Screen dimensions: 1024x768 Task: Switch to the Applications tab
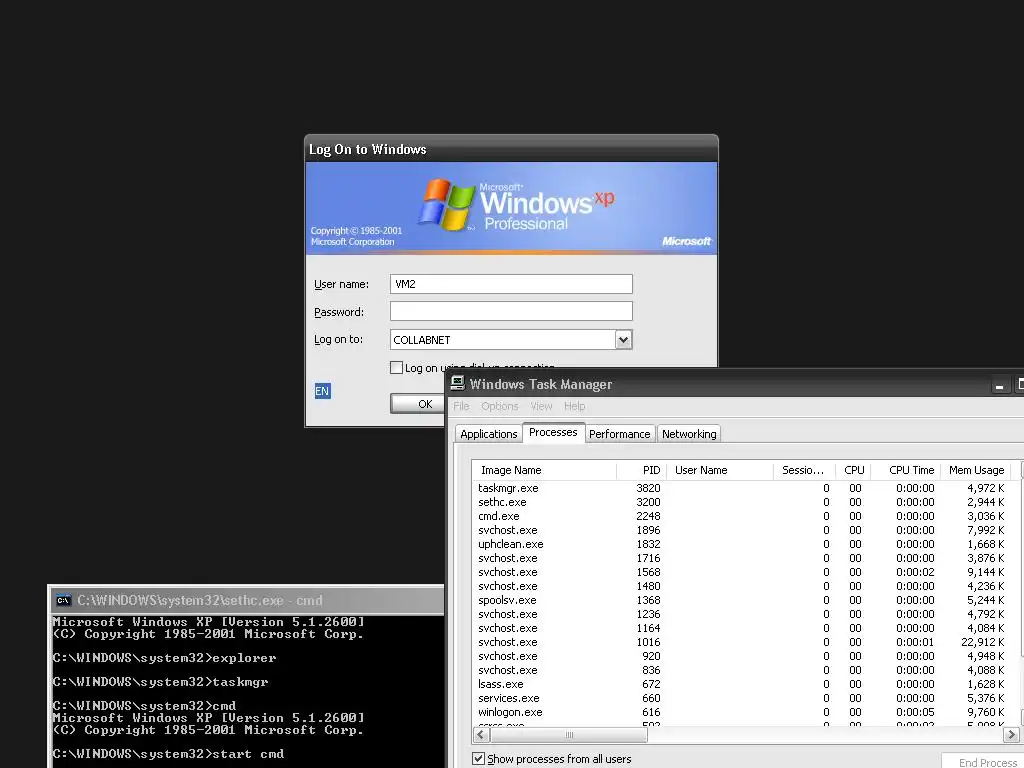click(488, 434)
